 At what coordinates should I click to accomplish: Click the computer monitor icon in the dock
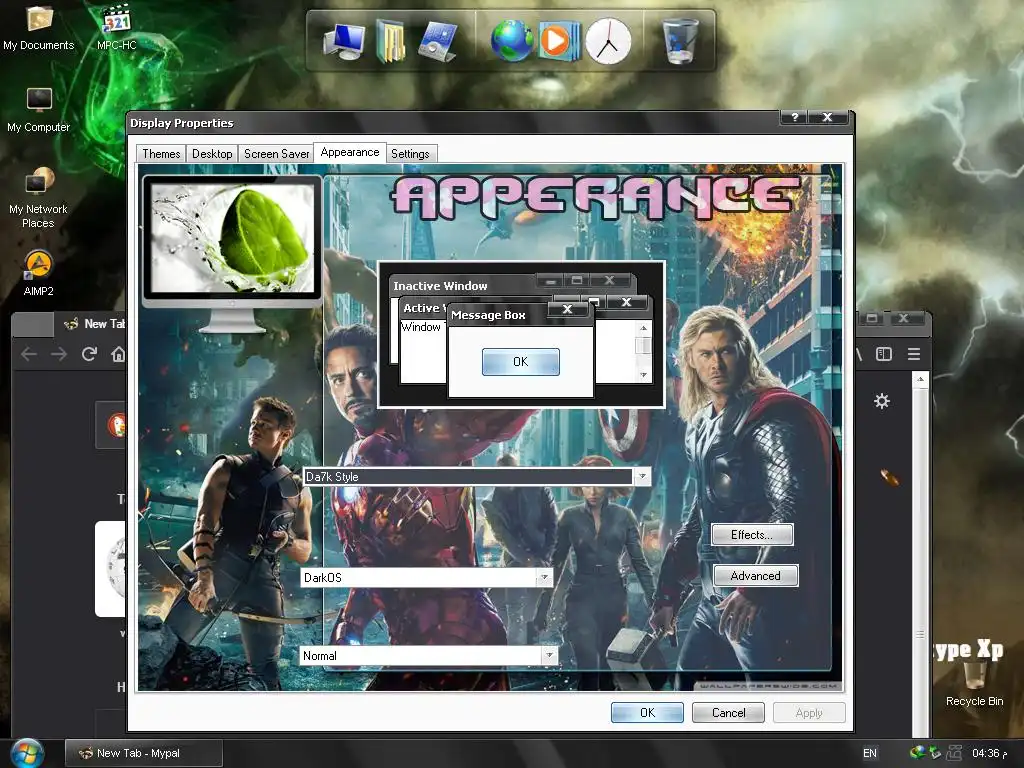(x=345, y=42)
